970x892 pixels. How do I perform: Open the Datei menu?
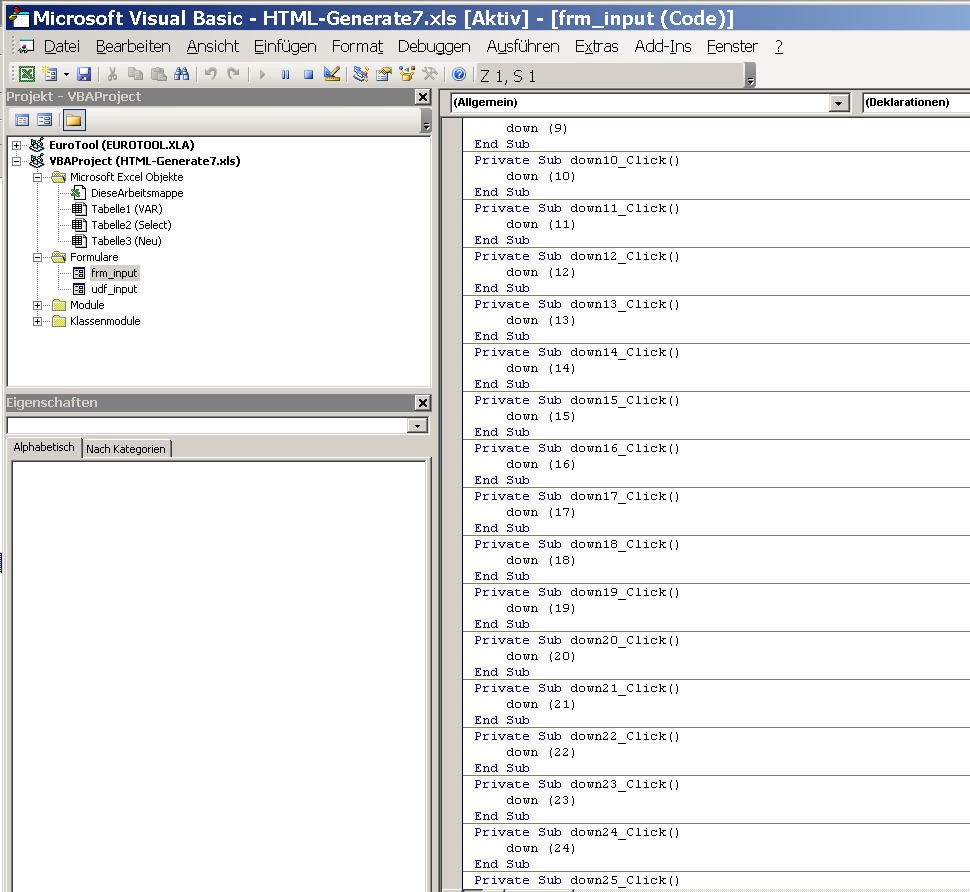tap(62, 46)
